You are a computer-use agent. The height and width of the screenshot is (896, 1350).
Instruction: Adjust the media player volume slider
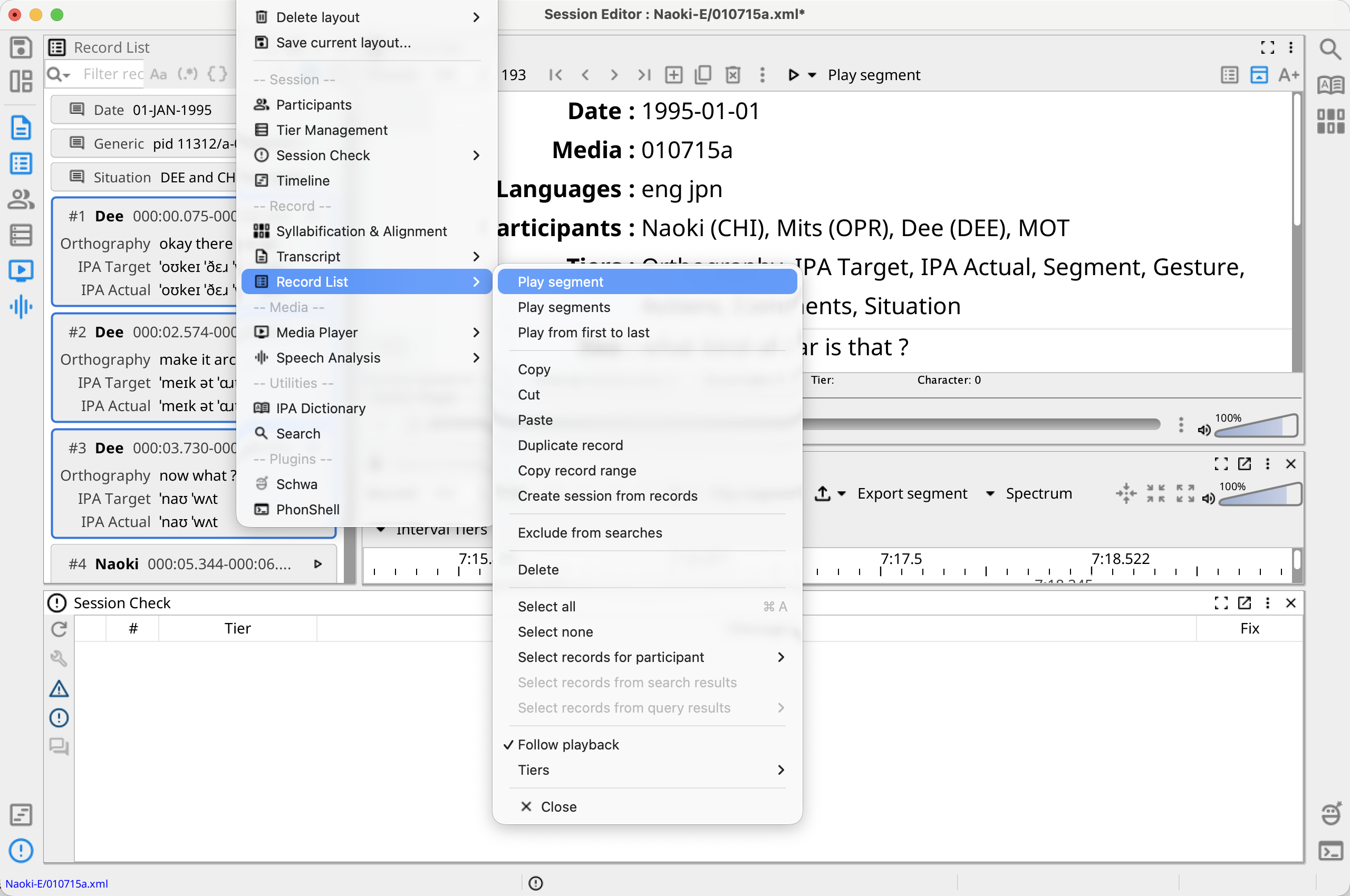(1257, 426)
